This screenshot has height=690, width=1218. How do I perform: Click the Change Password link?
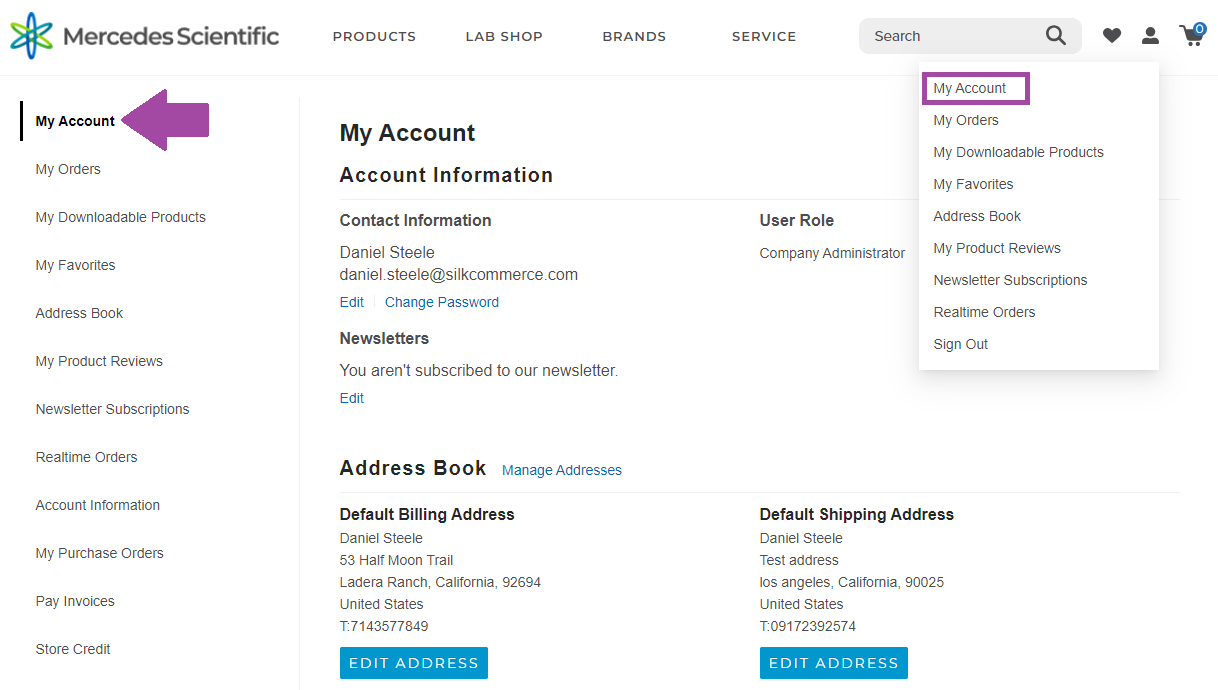(x=441, y=302)
